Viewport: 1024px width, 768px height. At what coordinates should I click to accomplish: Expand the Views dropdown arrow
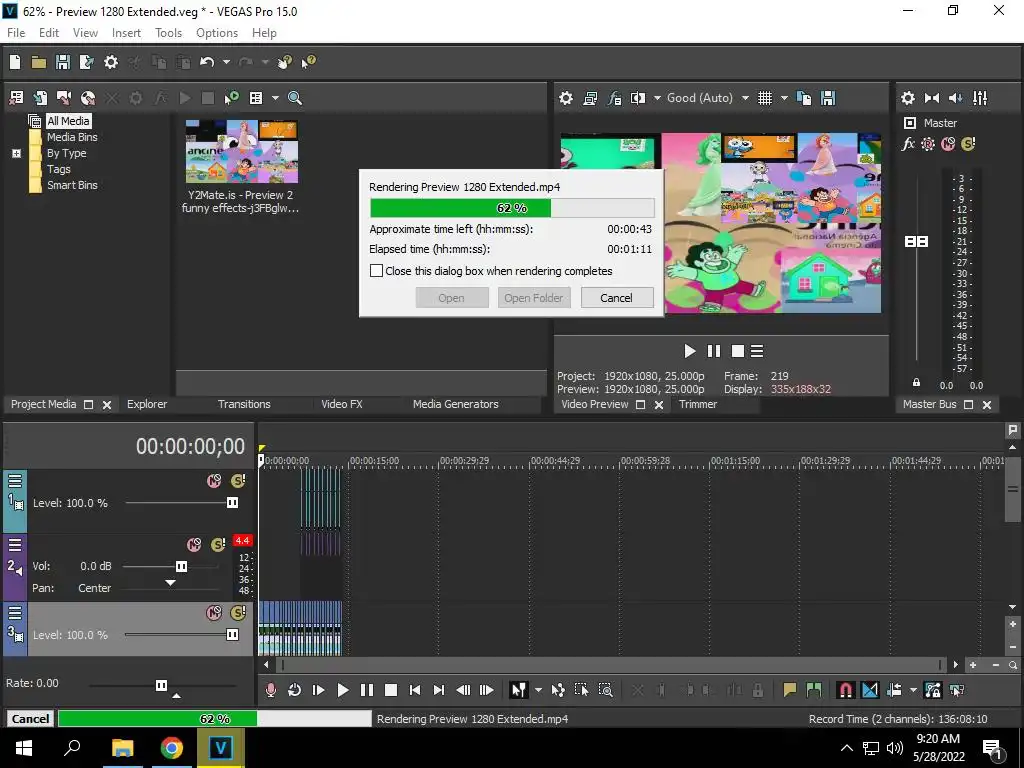[x=275, y=98]
